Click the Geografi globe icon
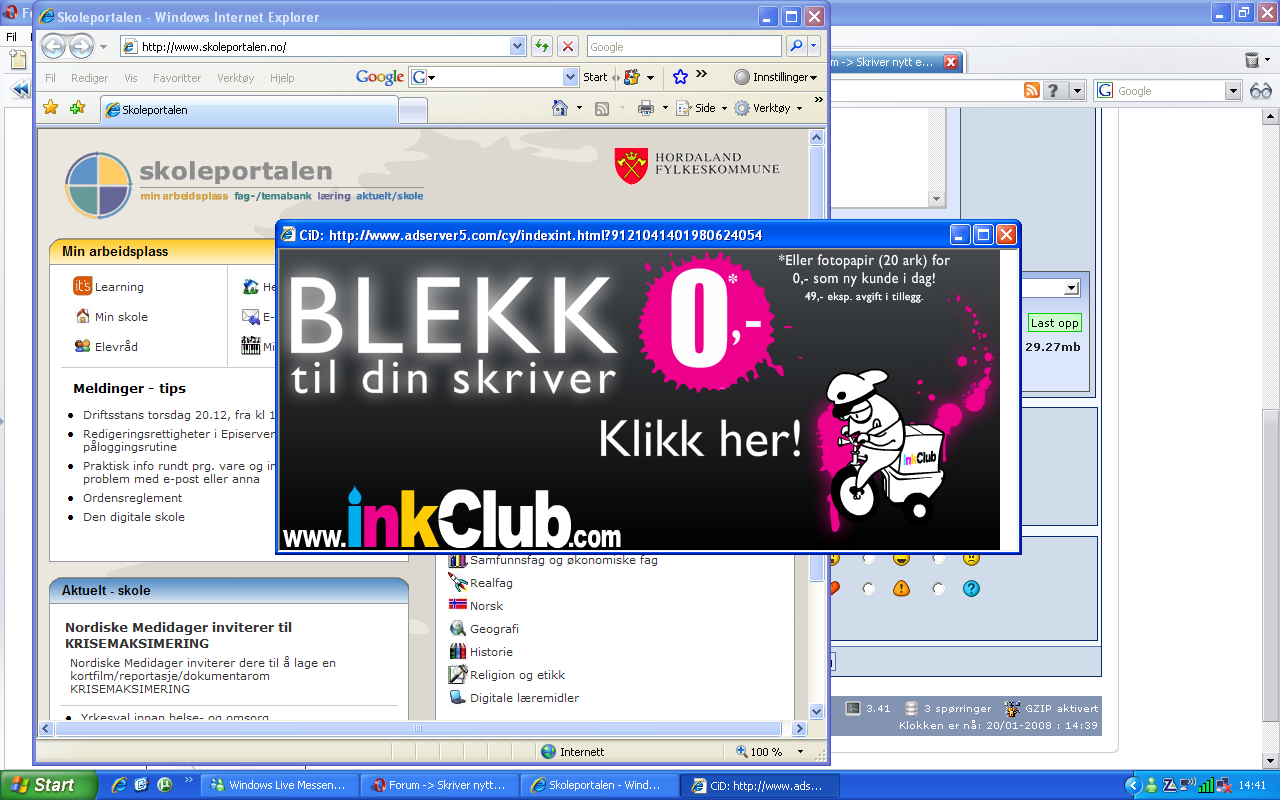1280x800 pixels. tap(458, 628)
